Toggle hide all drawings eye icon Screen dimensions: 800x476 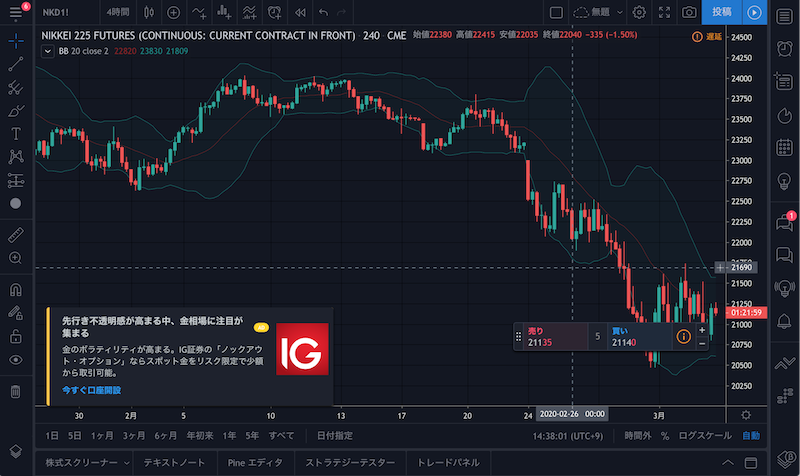[x=15, y=359]
